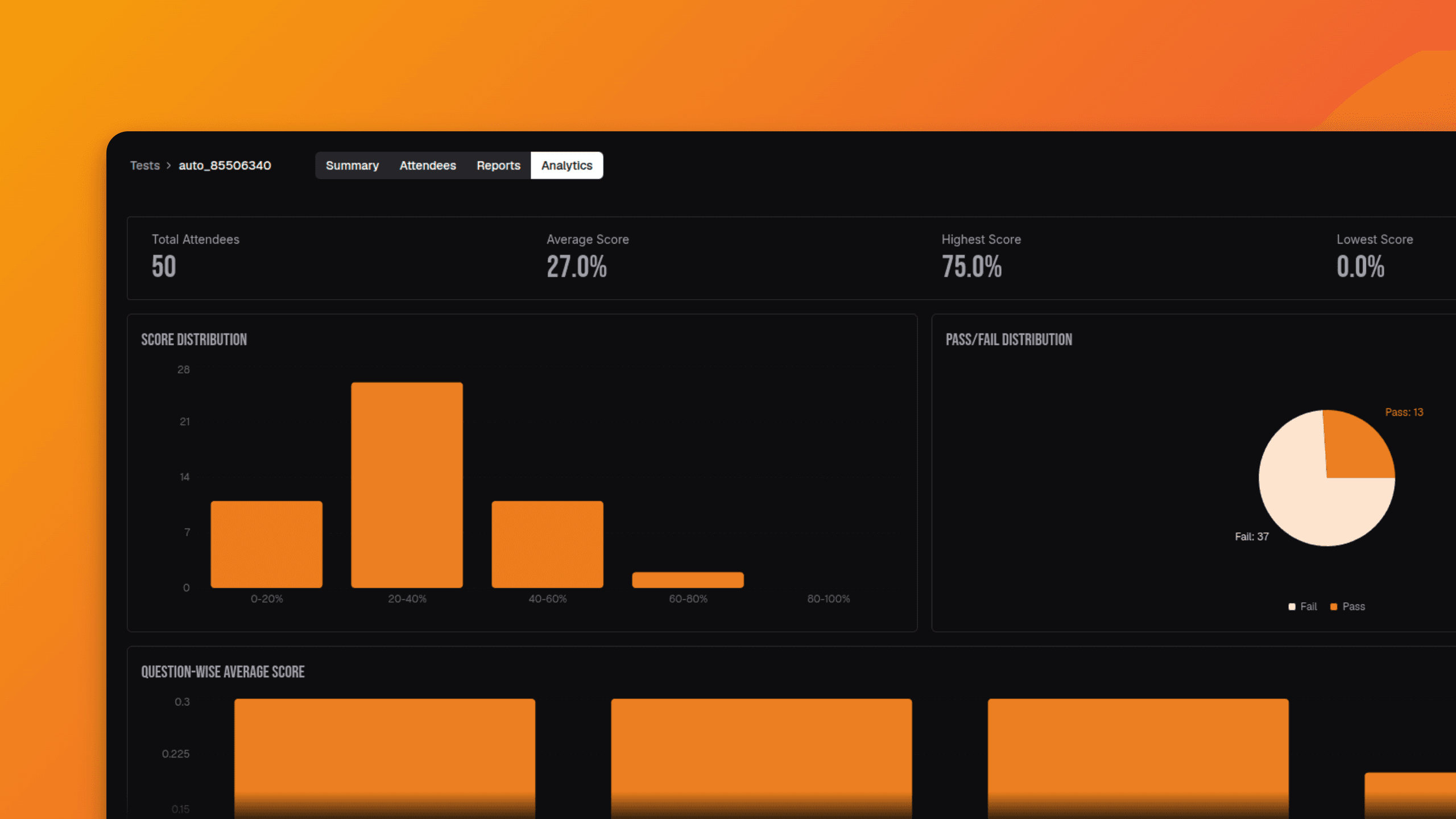Click the Highest Score label
This screenshot has height=819, width=1456.
click(981, 239)
